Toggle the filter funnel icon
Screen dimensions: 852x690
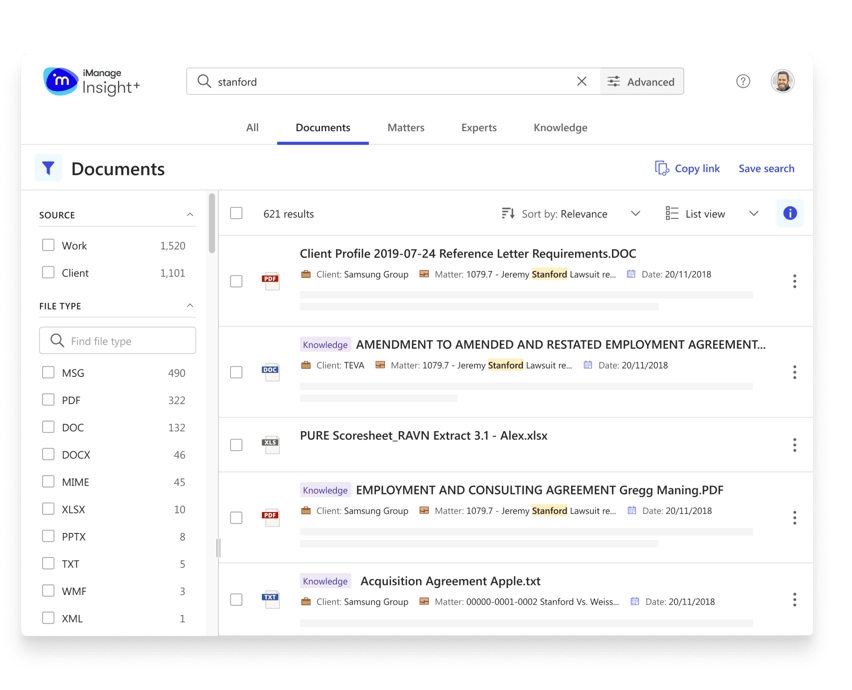48,168
